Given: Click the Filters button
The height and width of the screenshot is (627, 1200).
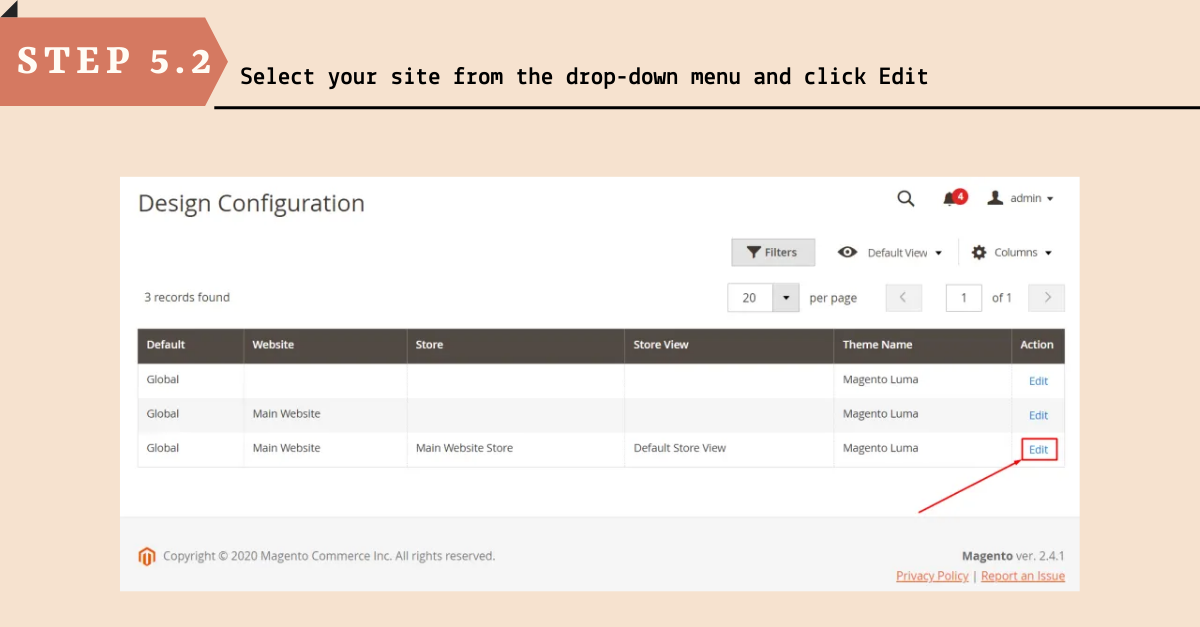Looking at the screenshot, I should 773,252.
